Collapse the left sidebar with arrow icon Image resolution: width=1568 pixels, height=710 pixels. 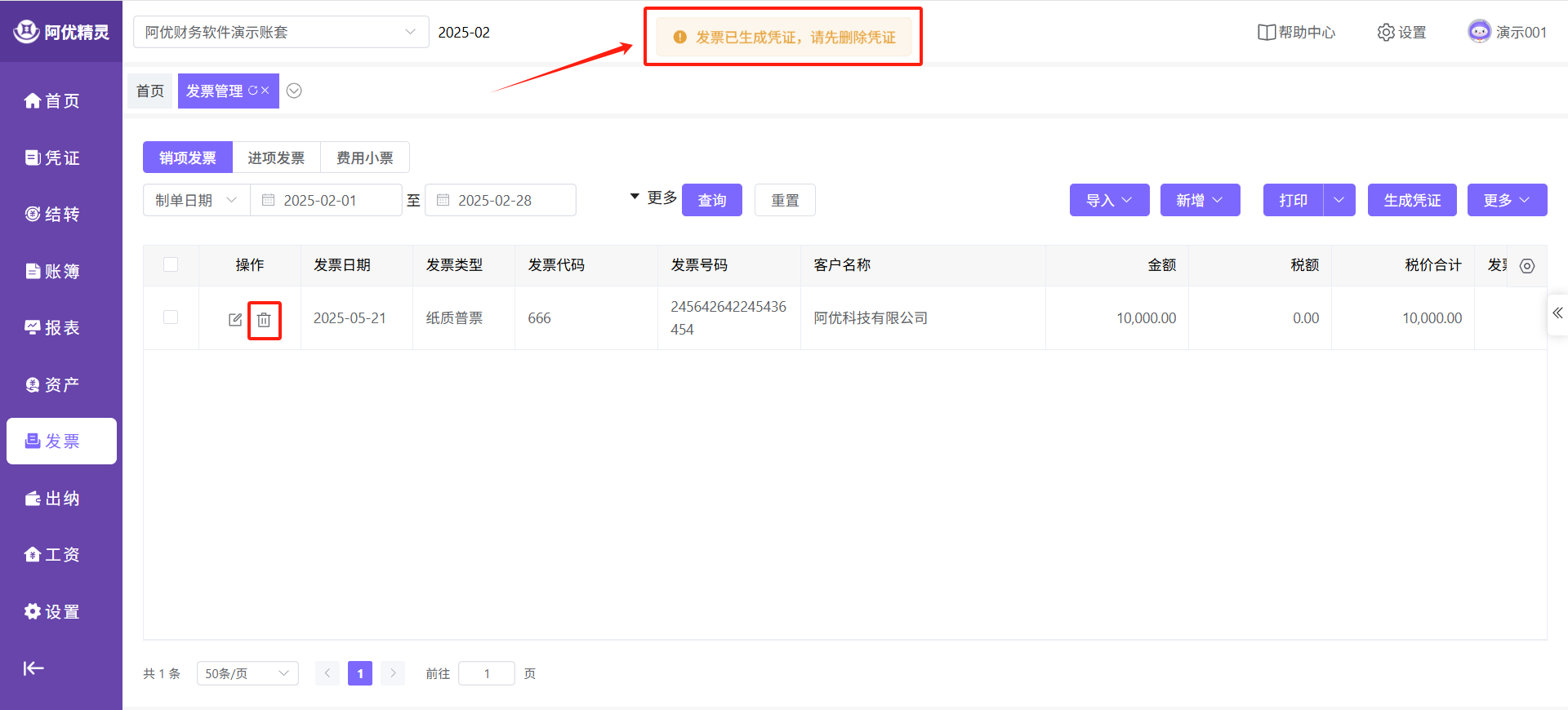coord(33,668)
